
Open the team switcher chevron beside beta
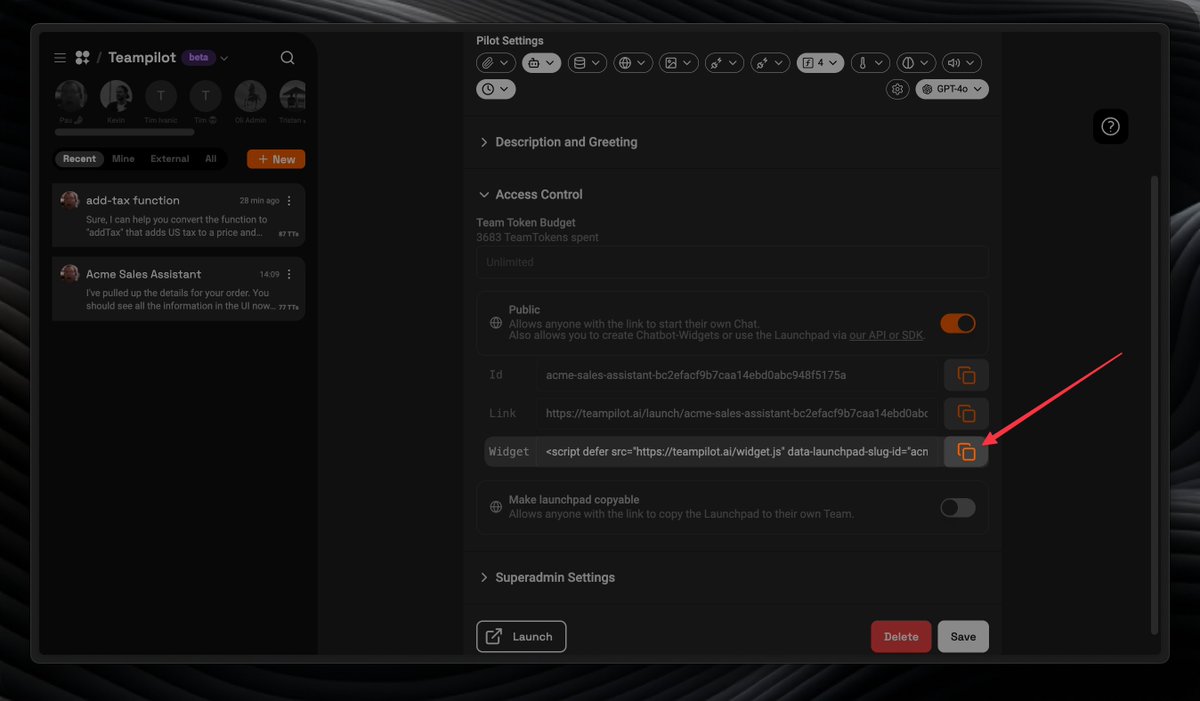224,58
